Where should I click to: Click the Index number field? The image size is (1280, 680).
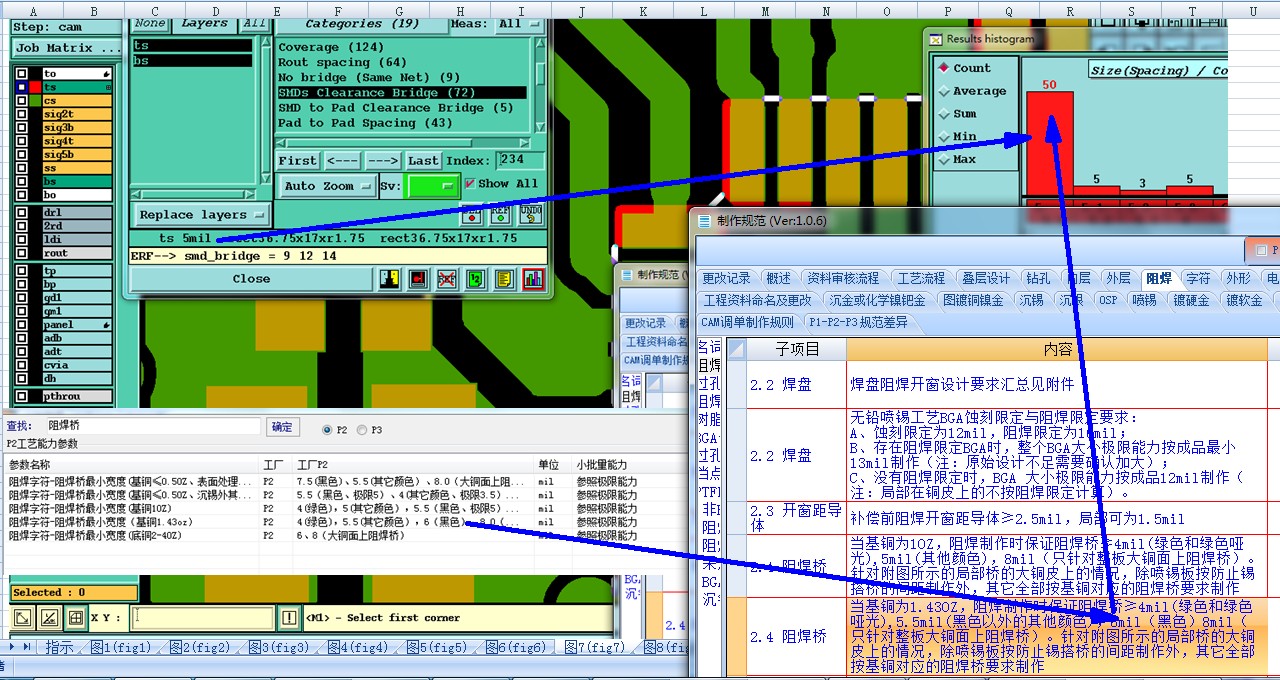click(x=520, y=160)
